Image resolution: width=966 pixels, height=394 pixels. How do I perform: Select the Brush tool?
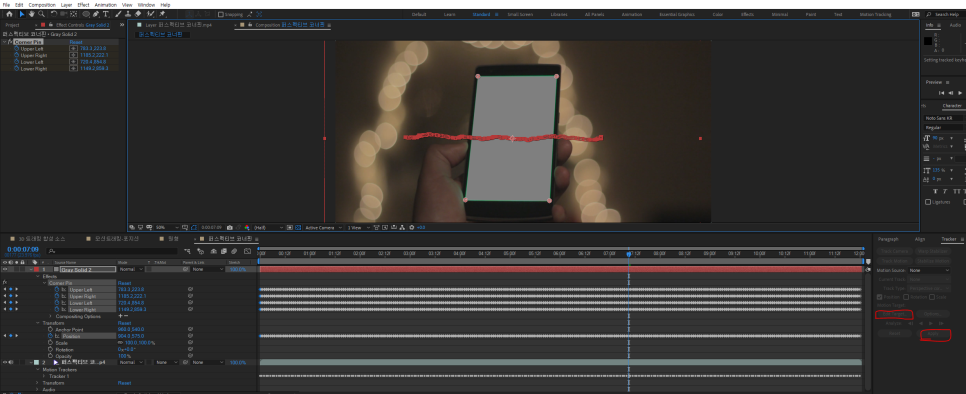click(x=118, y=14)
